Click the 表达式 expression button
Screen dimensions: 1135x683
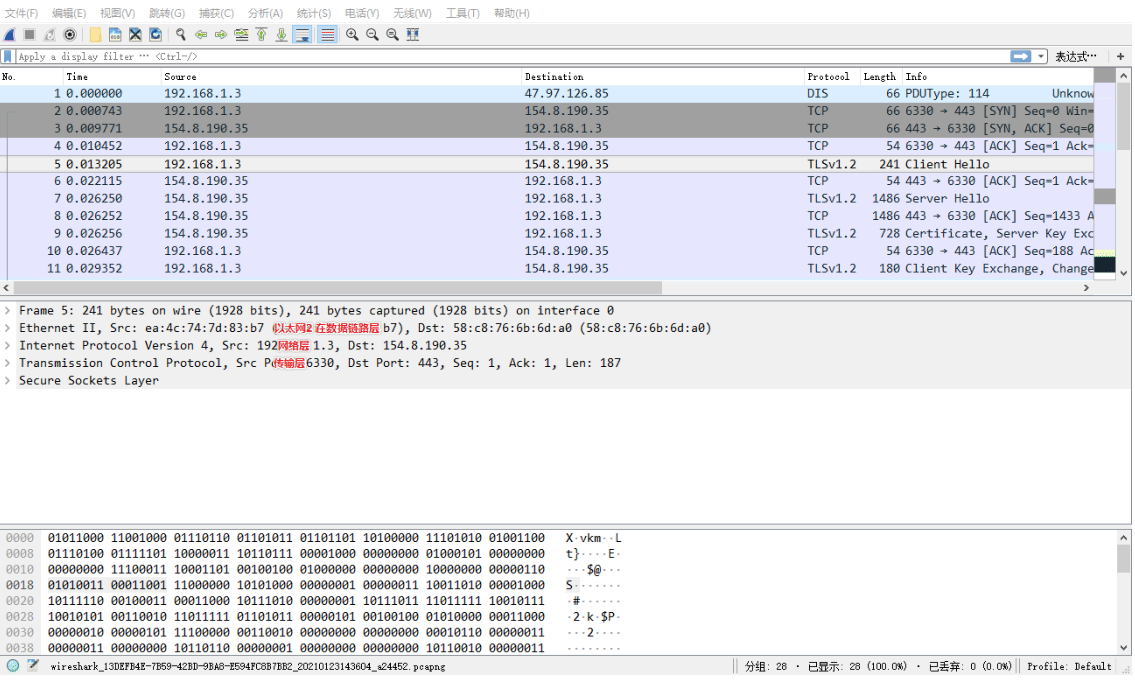[x=1075, y=56]
